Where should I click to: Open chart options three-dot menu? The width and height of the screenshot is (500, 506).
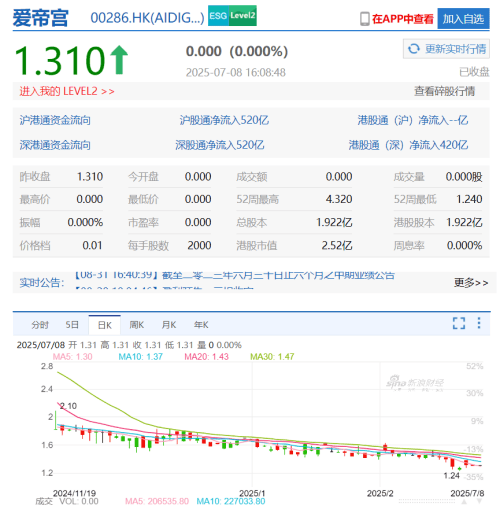[479, 323]
